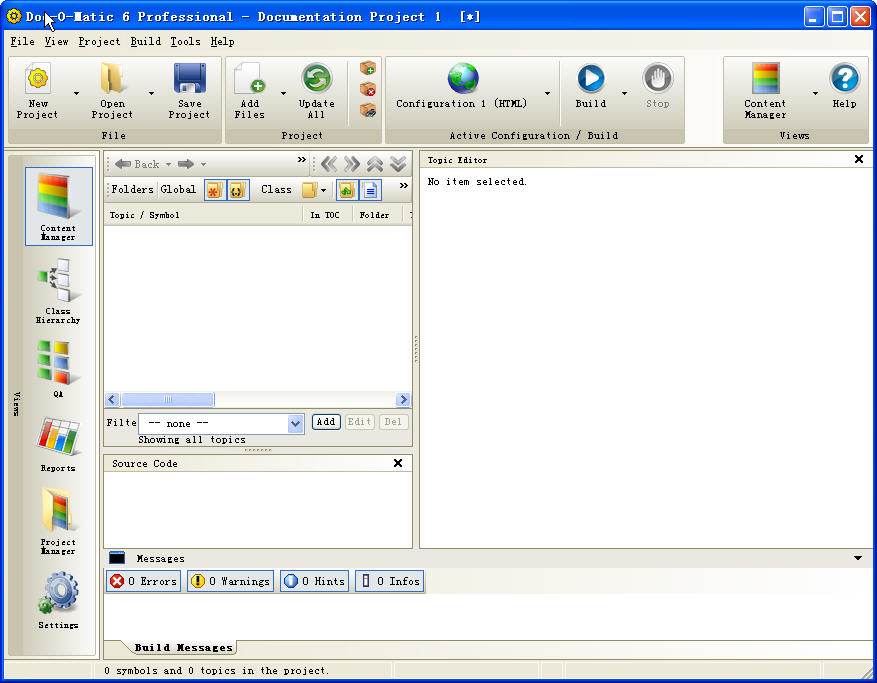Click the Forward arrow navigation button
Image resolution: width=877 pixels, height=683 pixels.
click(186, 164)
